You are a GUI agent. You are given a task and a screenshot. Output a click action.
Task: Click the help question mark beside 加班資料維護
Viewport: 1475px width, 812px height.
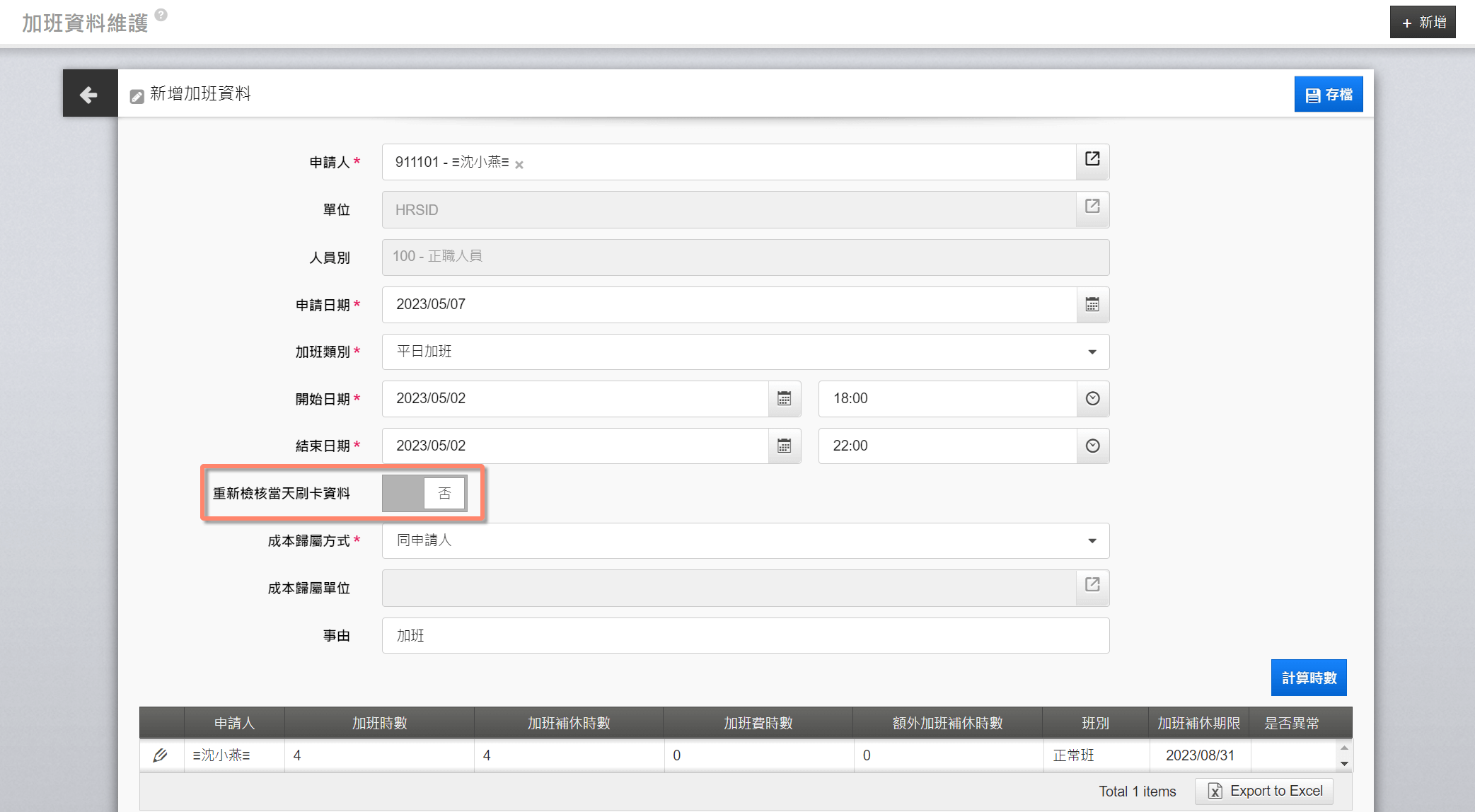tap(161, 15)
